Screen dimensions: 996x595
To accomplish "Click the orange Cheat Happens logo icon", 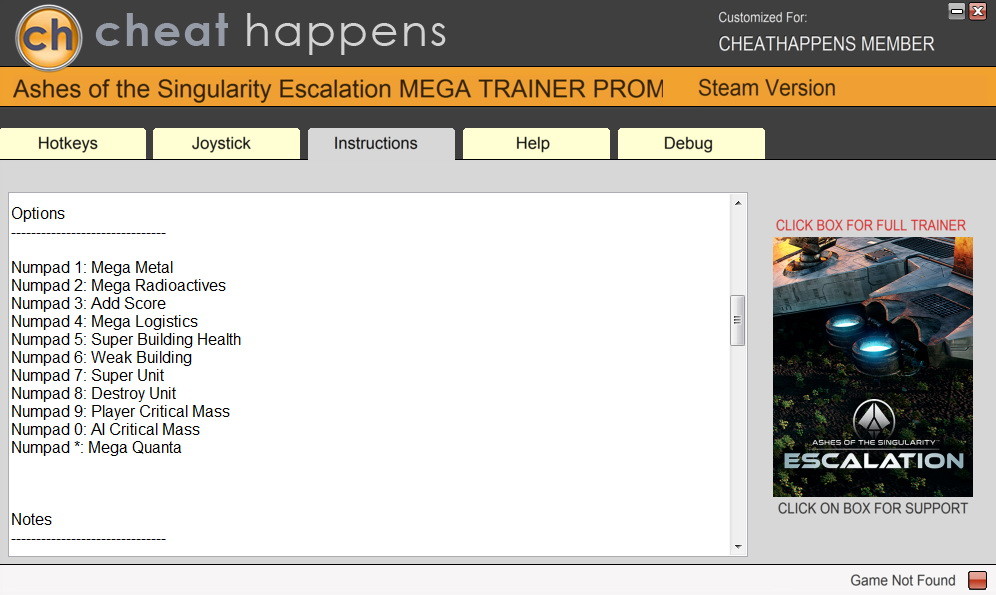I will click(x=48, y=37).
